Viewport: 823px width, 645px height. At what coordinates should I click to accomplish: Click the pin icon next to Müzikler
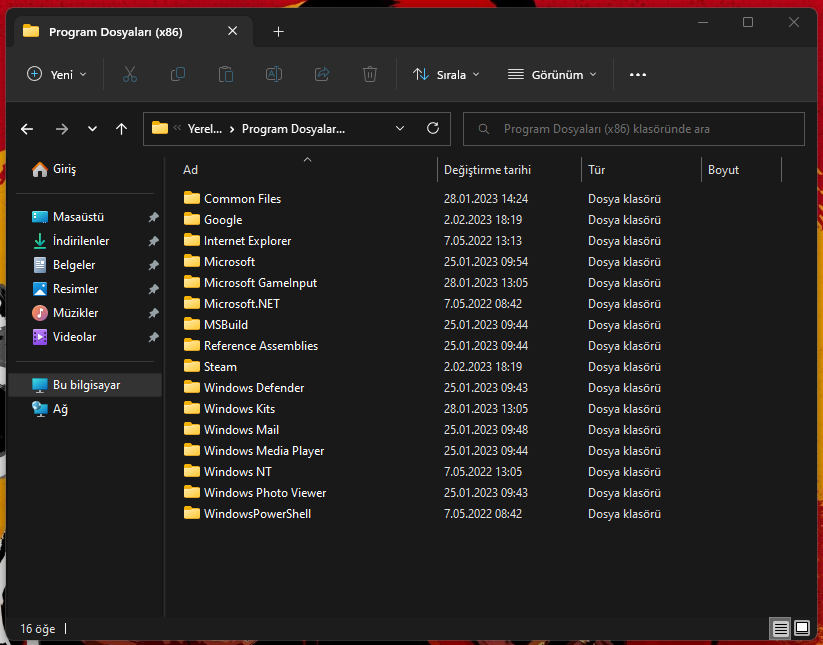[153, 313]
